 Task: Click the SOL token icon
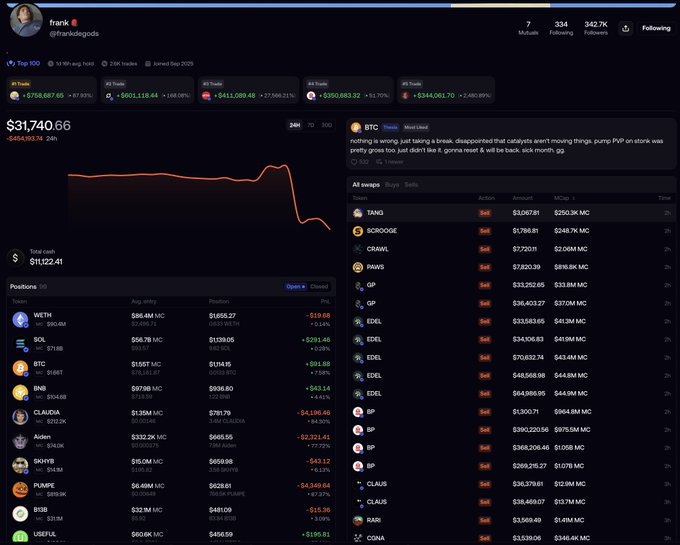pyautogui.click(x=20, y=344)
